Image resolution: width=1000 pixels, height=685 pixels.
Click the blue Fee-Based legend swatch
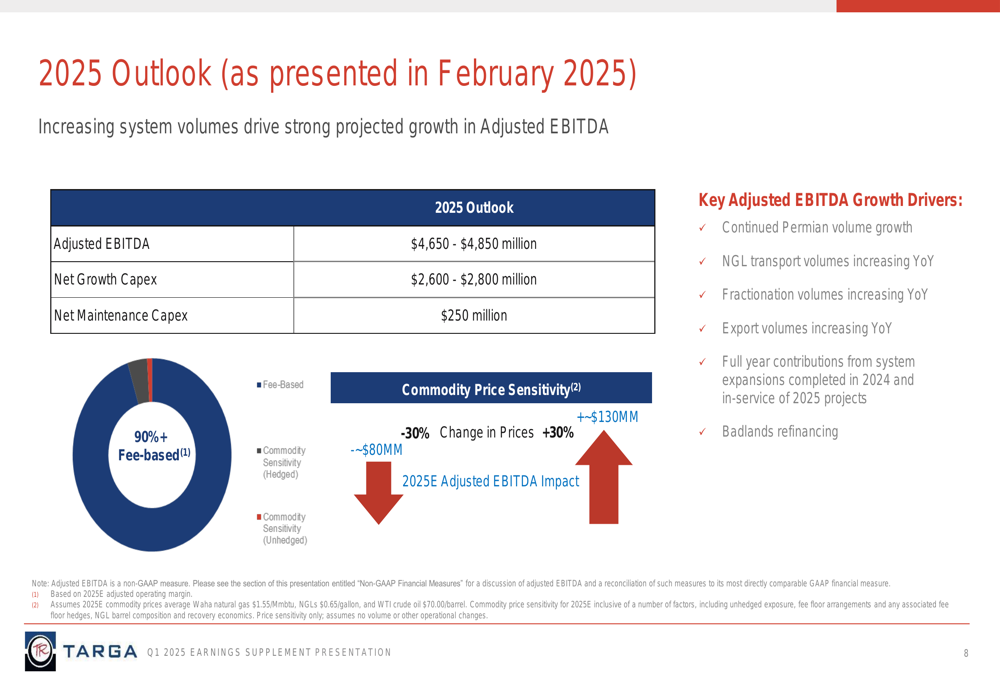pyautogui.click(x=259, y=385)
